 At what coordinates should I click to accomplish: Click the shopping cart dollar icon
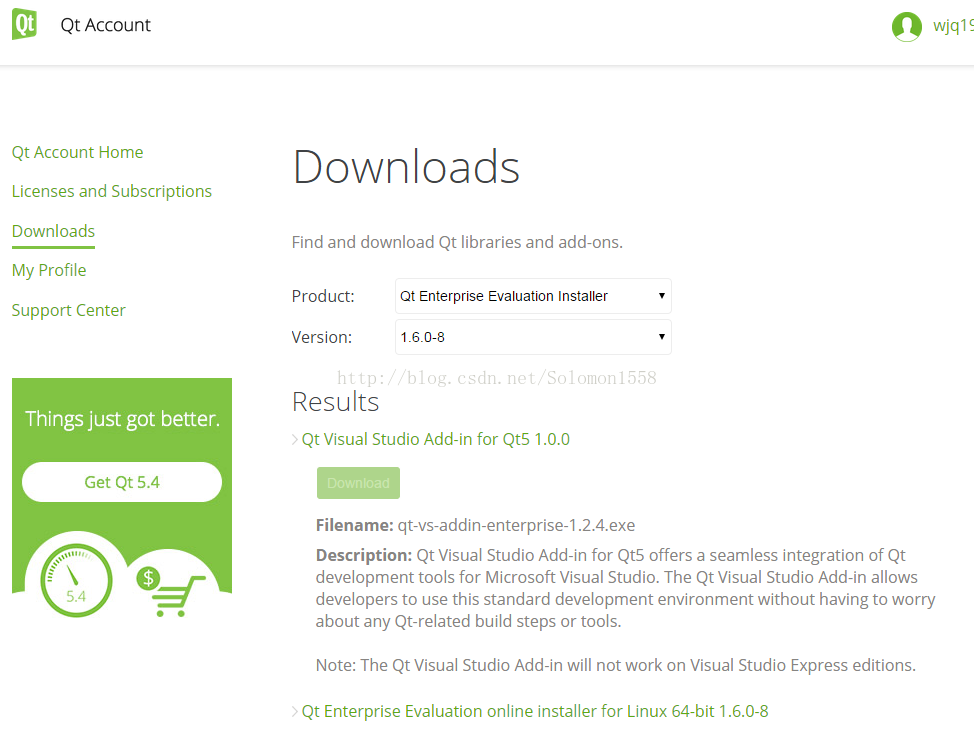point(171,591)
